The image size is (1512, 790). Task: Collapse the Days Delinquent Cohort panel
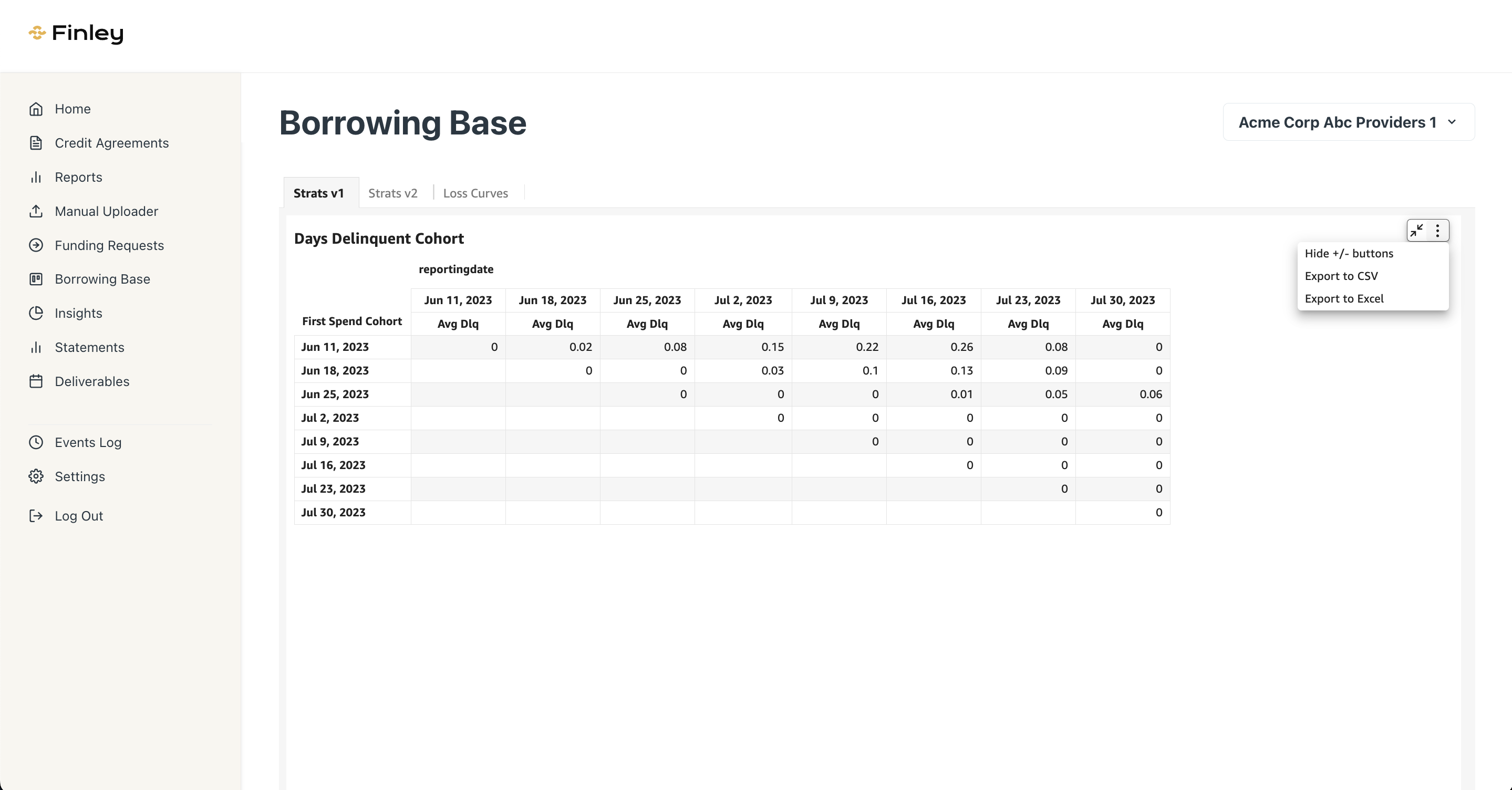(1417, 230)
